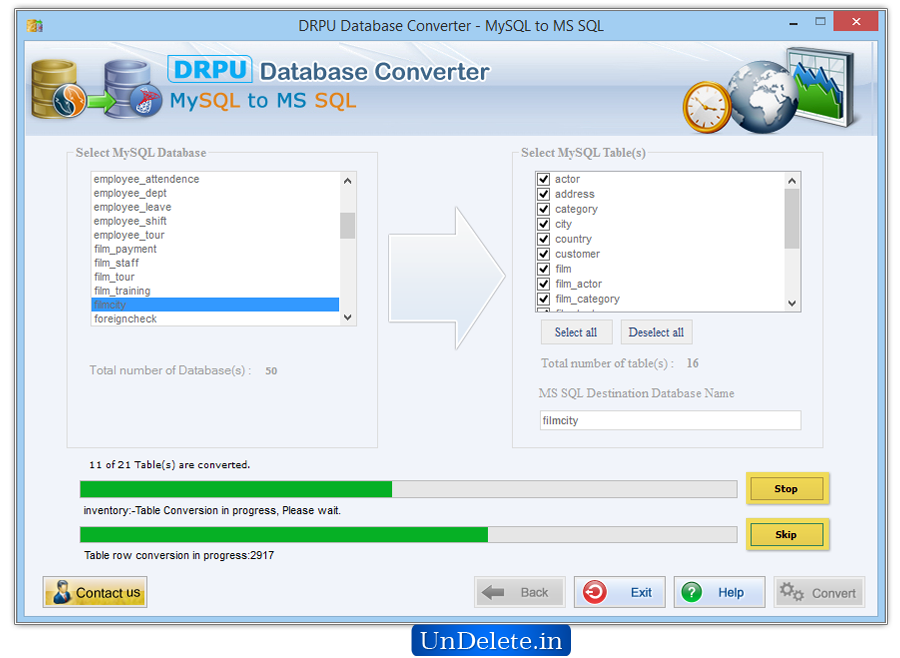Viewport: 900px width, 658px height.
Task: Click the country table name
Action: click(x=573, y=239)
